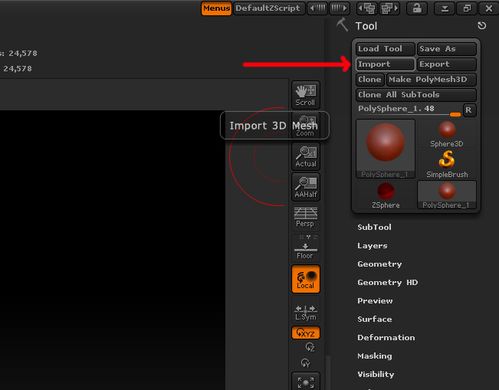Enable Z axis rotation mode

click(x=310, y=347)
